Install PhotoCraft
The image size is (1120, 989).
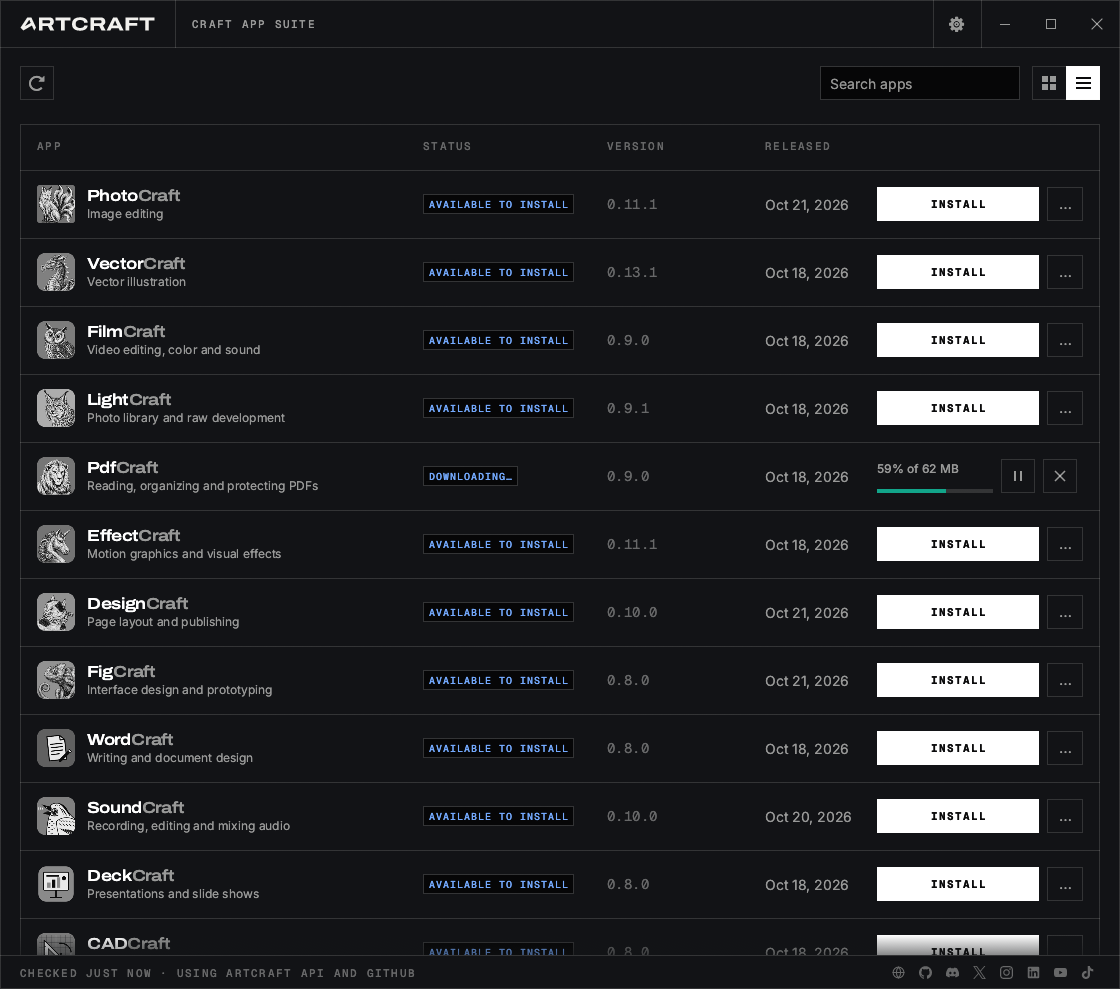957,204
